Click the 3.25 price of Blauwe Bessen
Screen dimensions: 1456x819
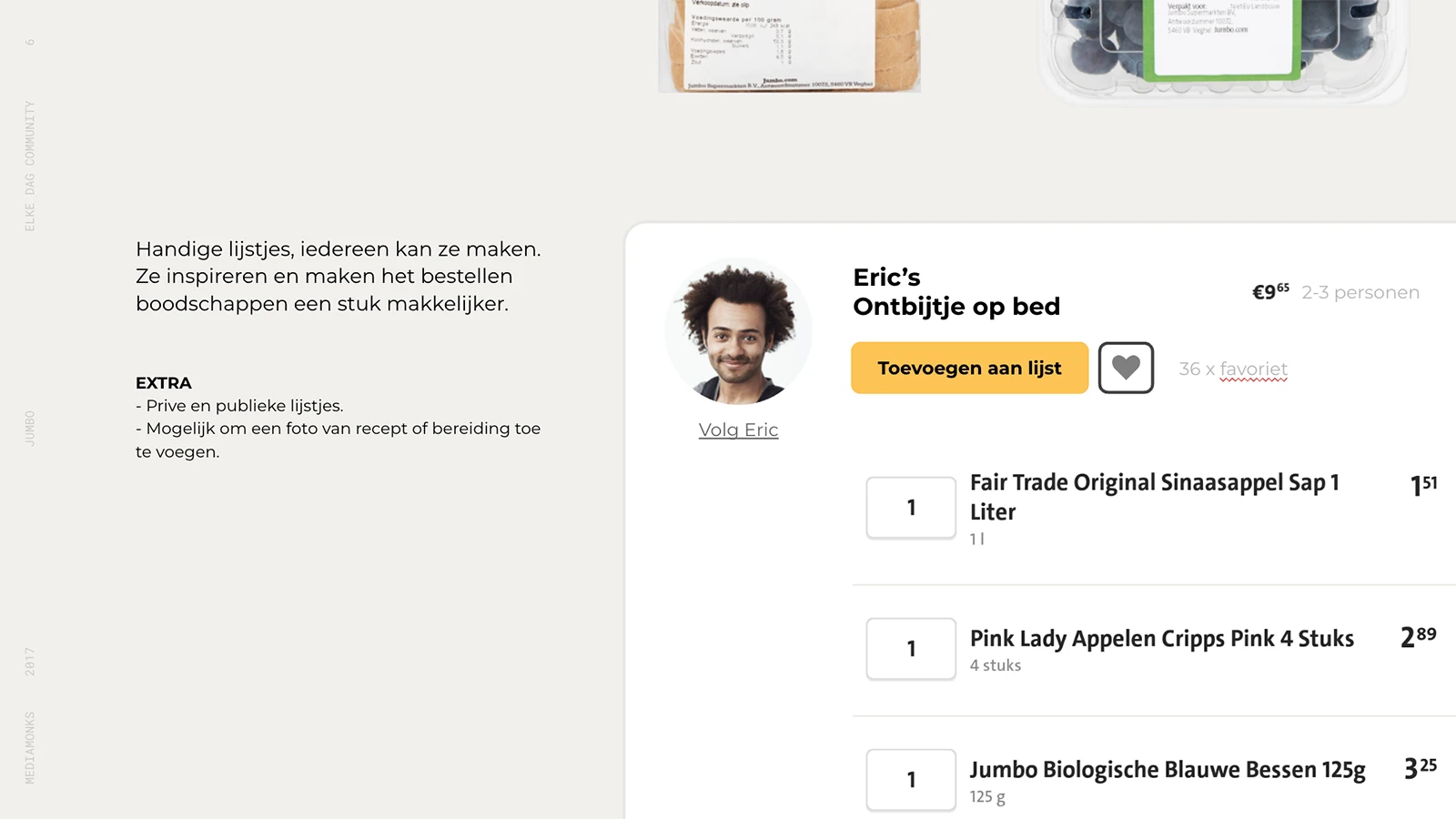point(1421,768)
